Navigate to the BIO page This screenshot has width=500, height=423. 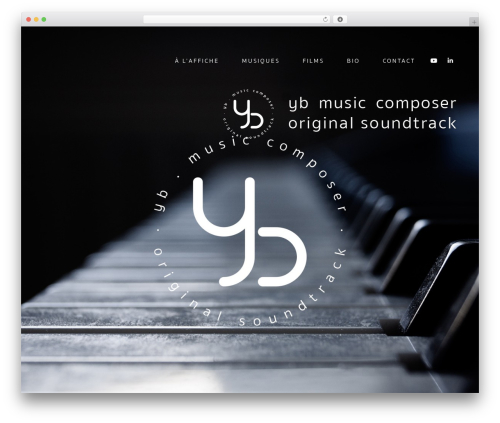tap(353, 61)
